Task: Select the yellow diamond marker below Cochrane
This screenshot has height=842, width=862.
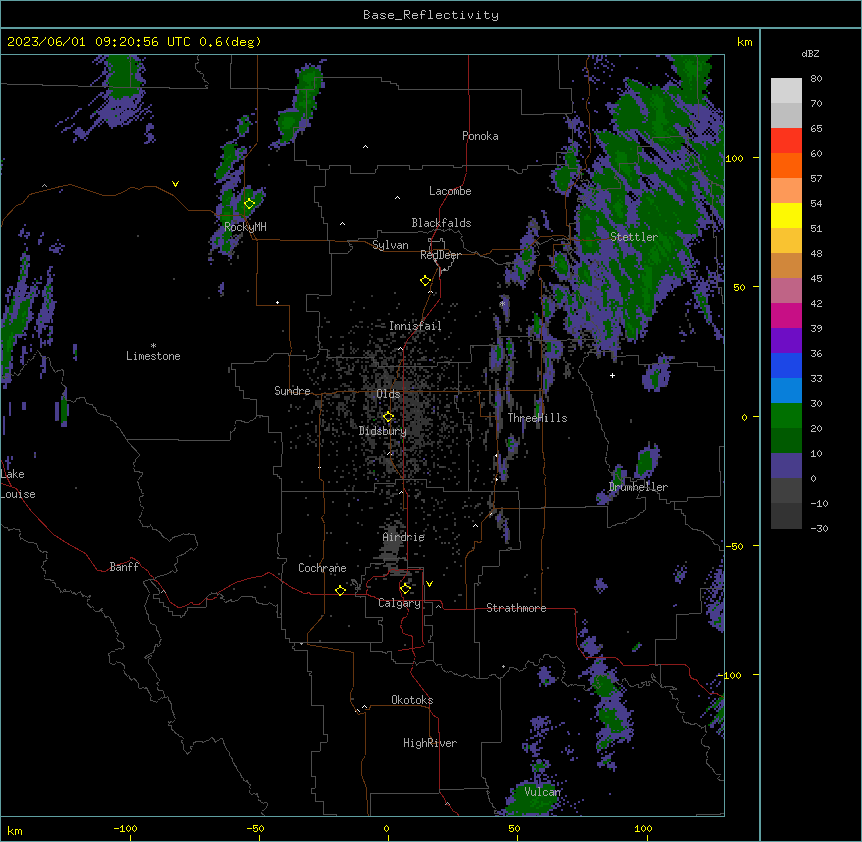Action: click(340, 590)
